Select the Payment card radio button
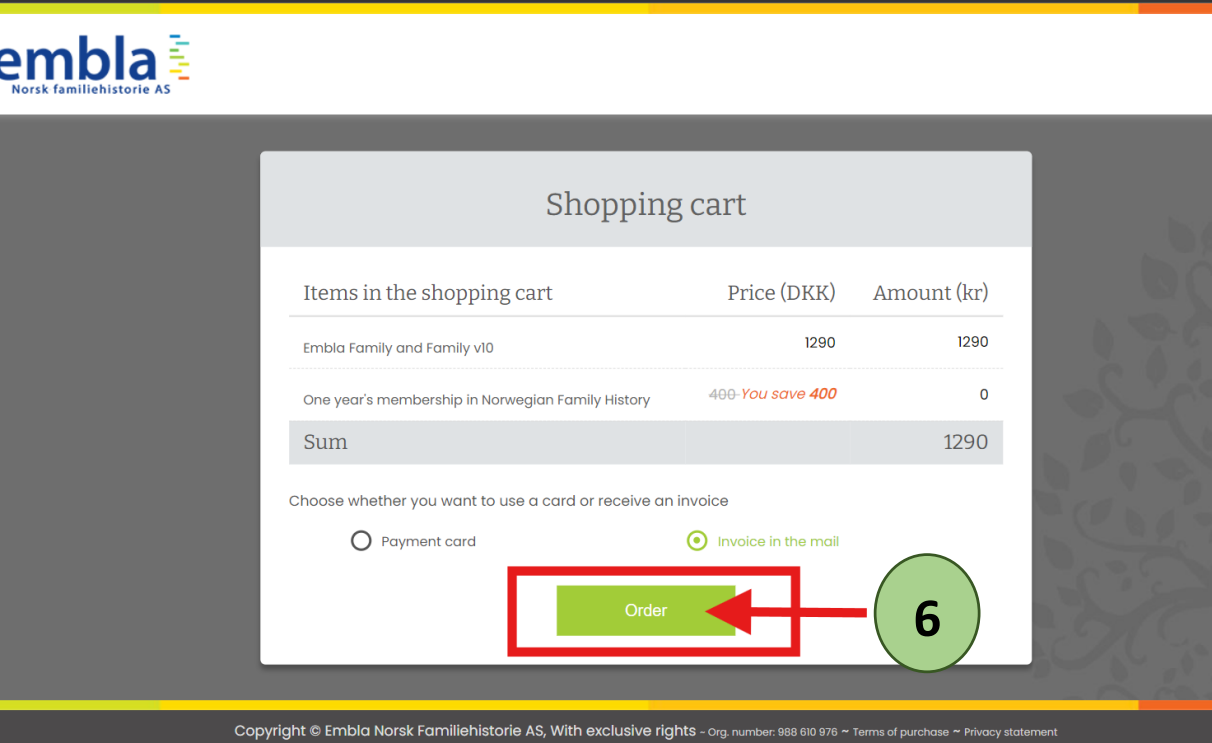 point(361,541)
